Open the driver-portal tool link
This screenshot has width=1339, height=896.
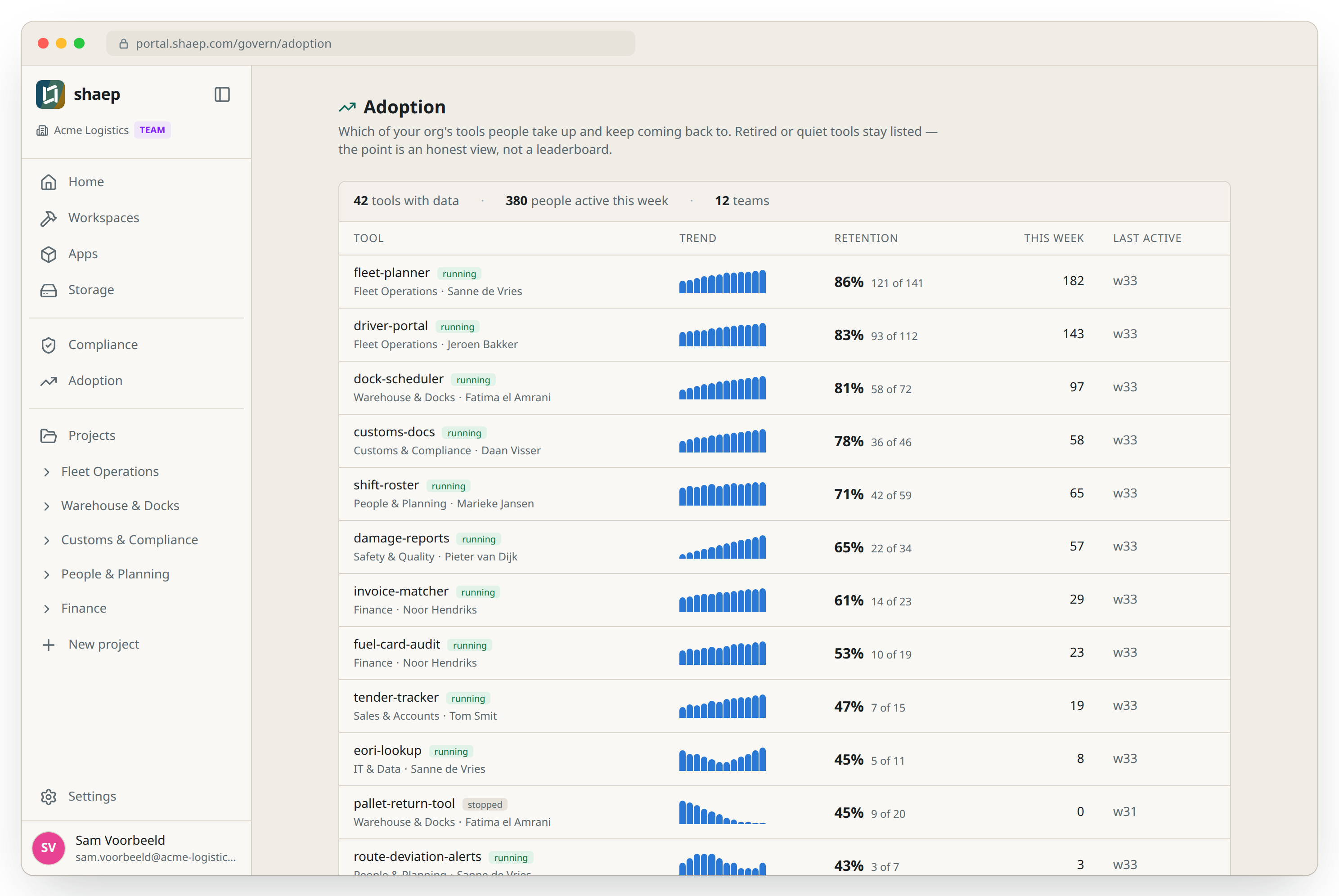(x=391, y=326)
